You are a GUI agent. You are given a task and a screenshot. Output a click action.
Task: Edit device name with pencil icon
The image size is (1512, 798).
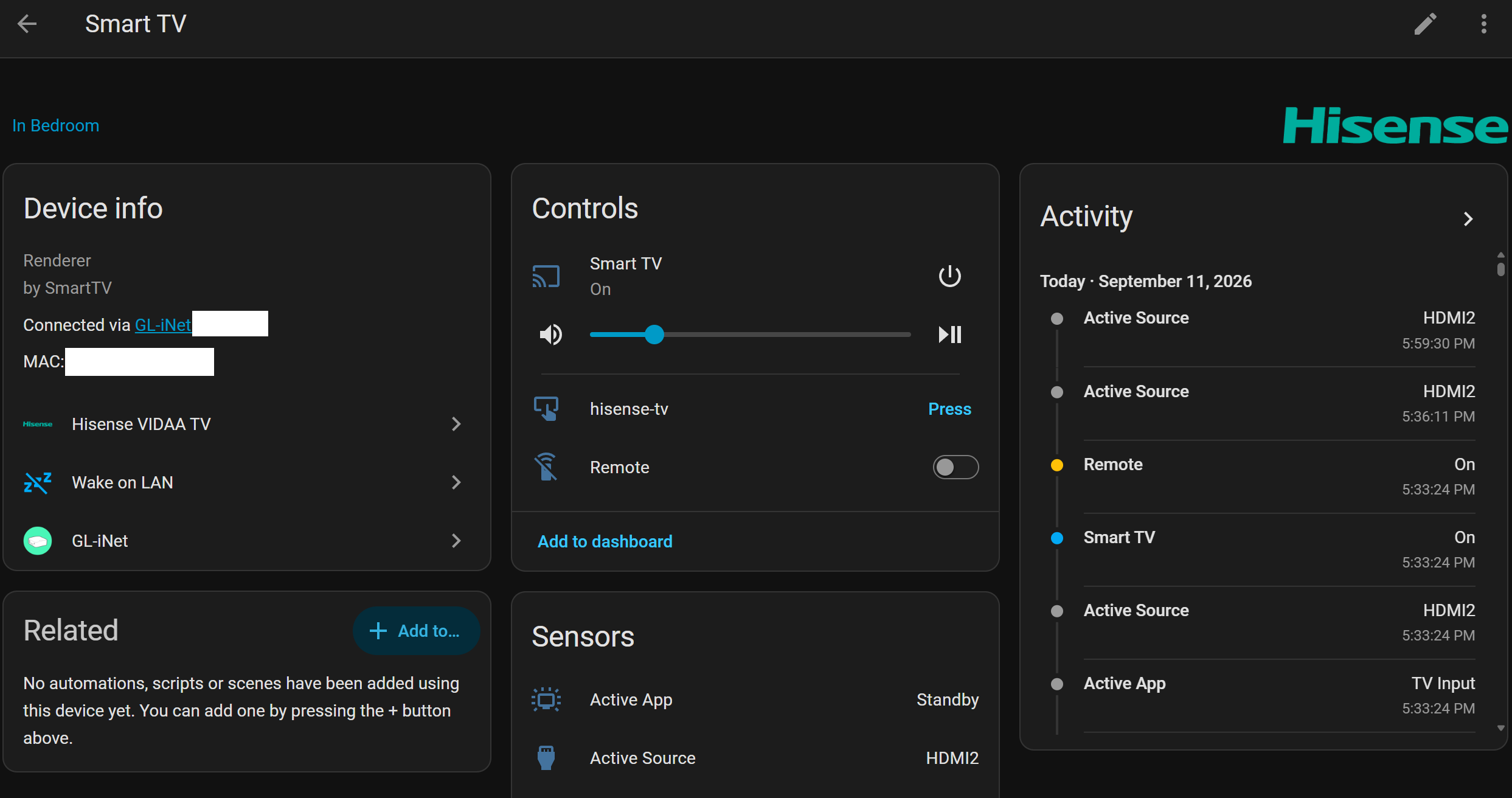(1425, 24)
